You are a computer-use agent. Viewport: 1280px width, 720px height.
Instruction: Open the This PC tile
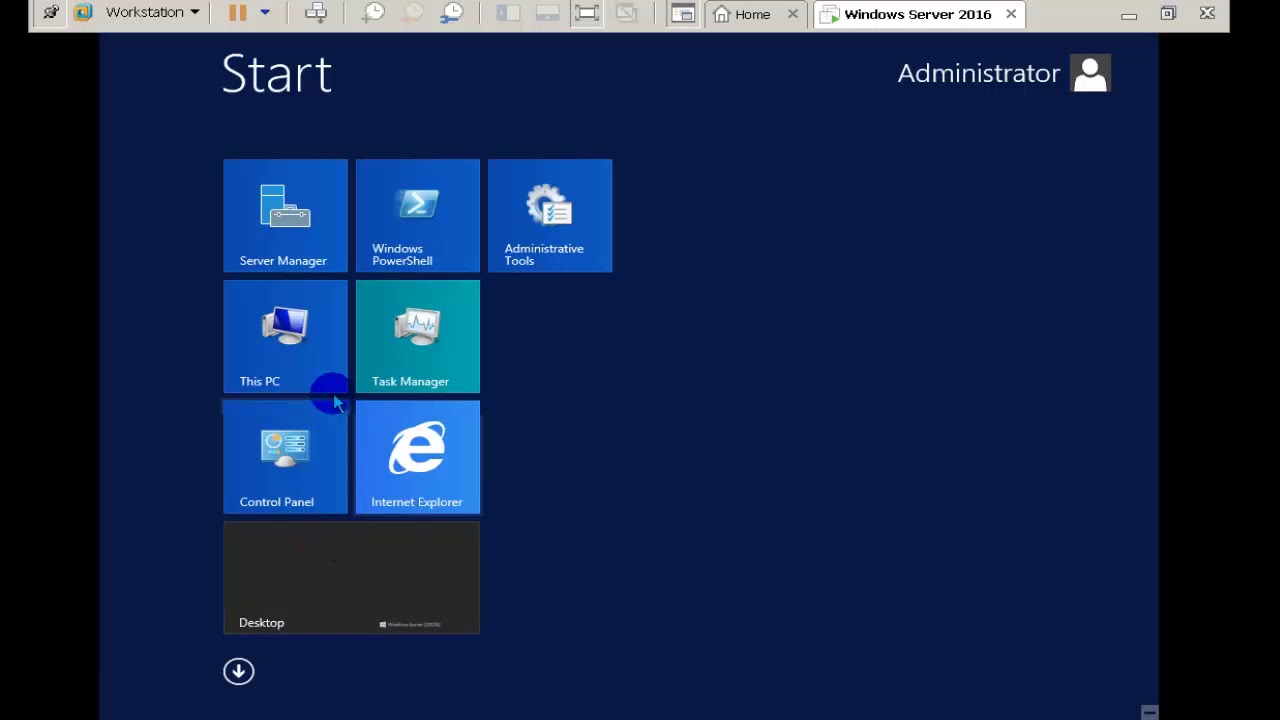tap(285, 336)
